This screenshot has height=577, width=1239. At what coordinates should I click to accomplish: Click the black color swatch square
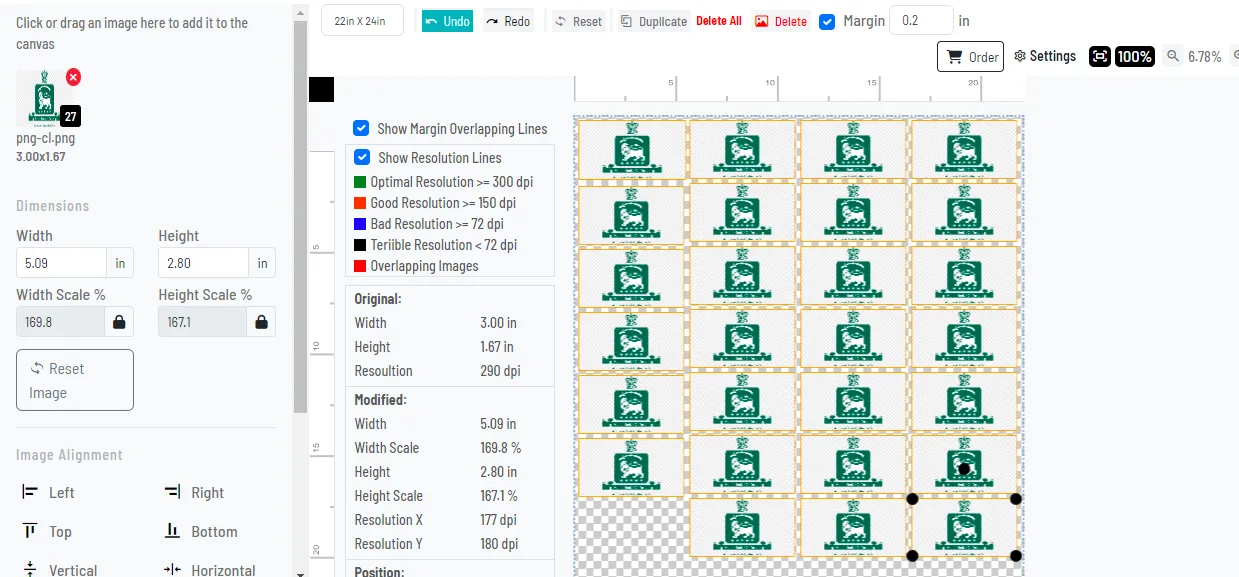(x=321, y=90)
